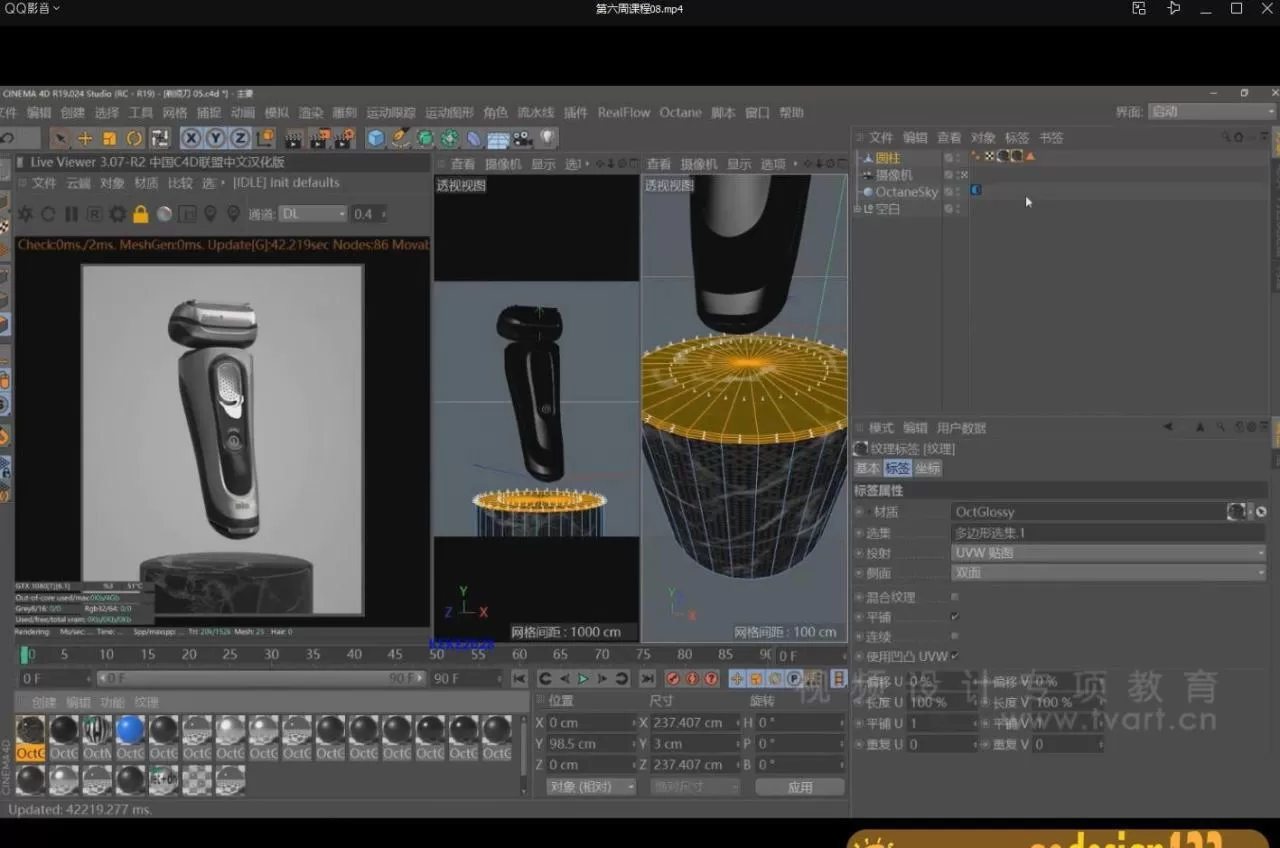Screen dimensions: 1280x848
Task: Click the RealFlow menu entry
Action: click(x=623, y=112)
